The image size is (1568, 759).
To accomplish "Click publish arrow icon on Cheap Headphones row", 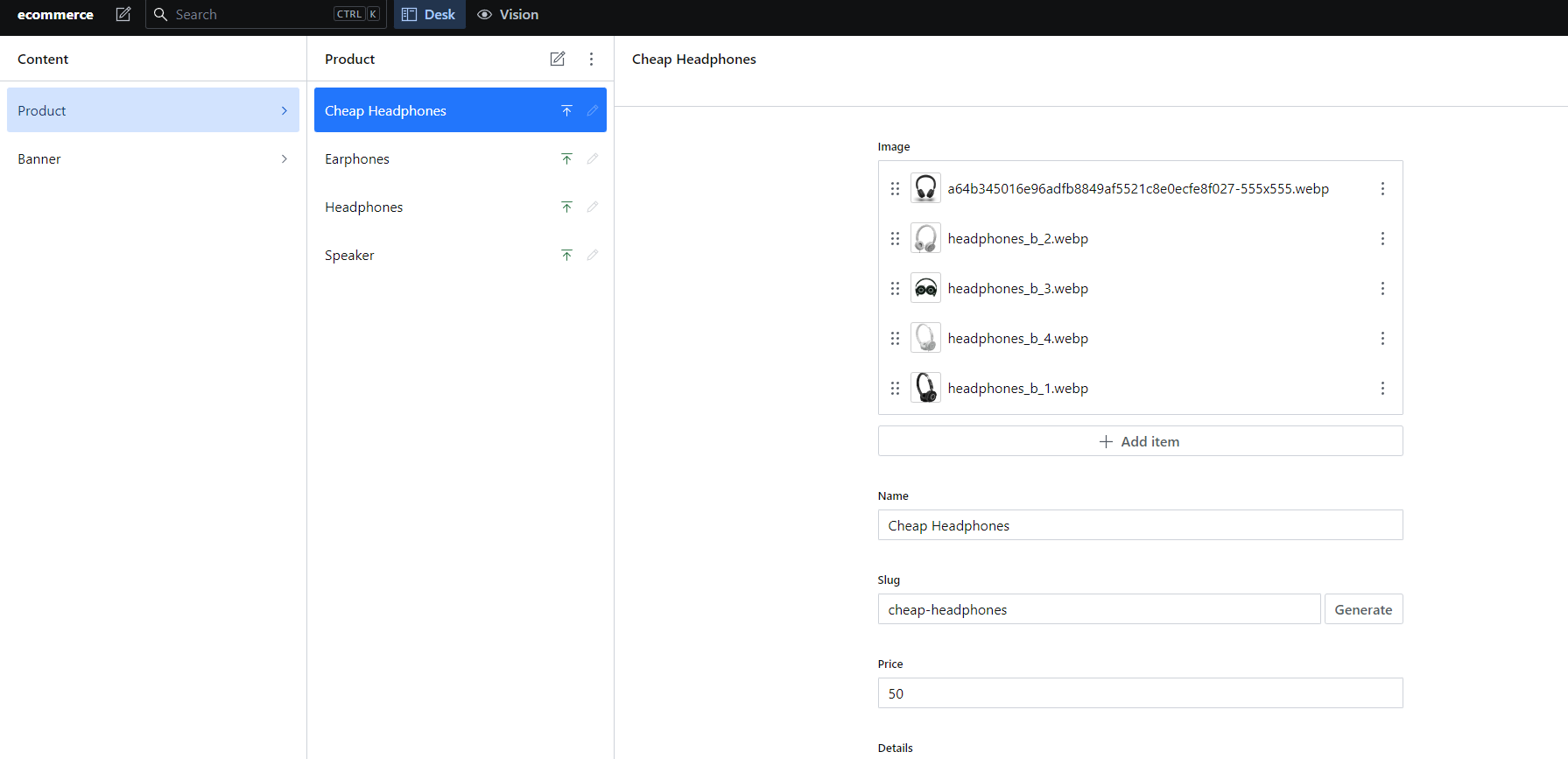I will pyautogui.click(x=567, y=110).
